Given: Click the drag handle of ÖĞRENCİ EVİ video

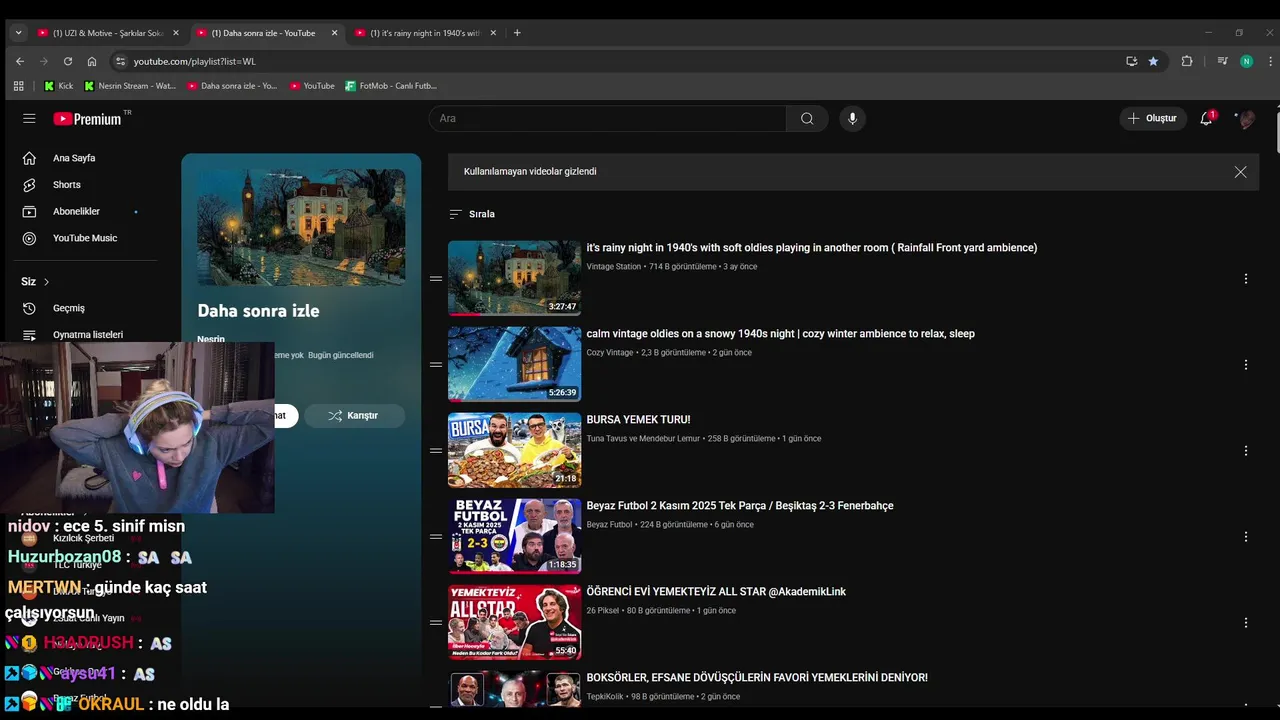Looking at the screenshot, I should tap(436, 623).
